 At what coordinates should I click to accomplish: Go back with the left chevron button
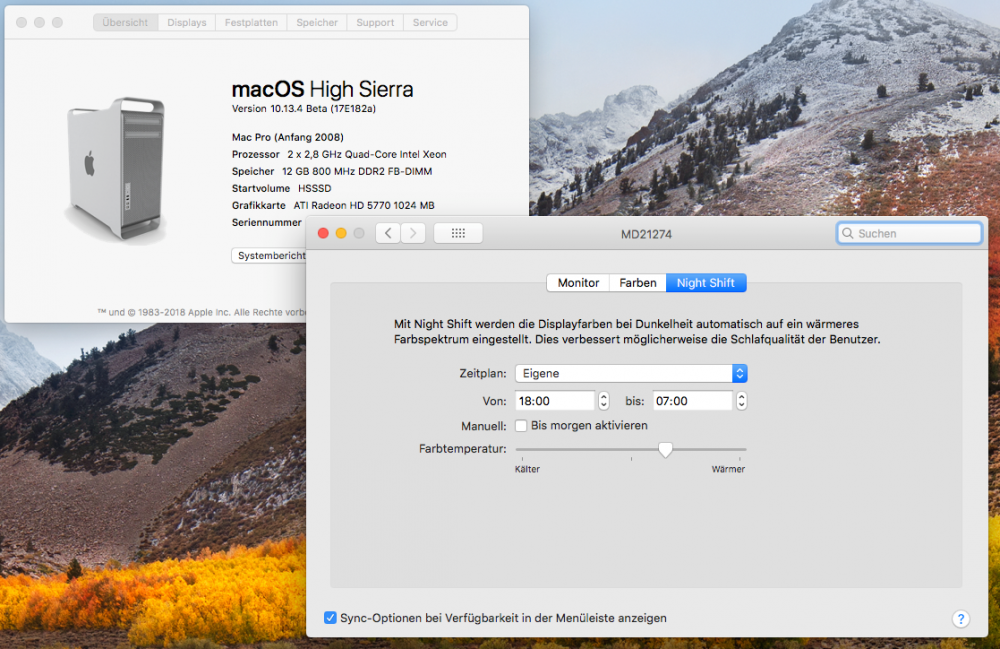coord(388,233)
